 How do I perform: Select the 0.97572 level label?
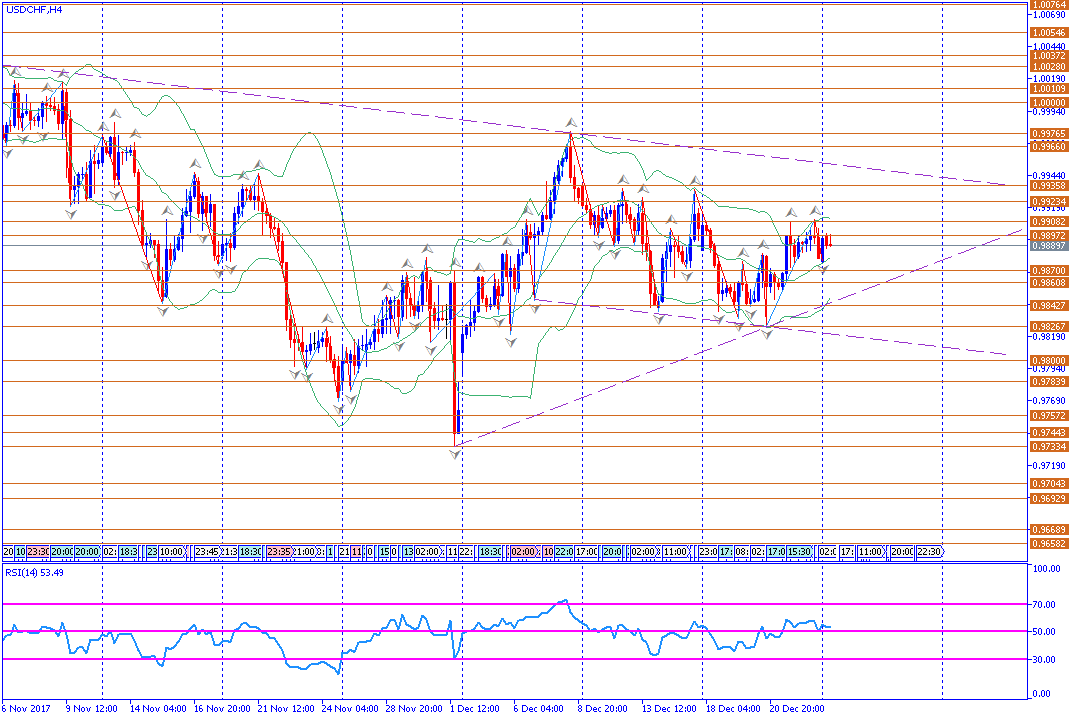point(1049,415)
